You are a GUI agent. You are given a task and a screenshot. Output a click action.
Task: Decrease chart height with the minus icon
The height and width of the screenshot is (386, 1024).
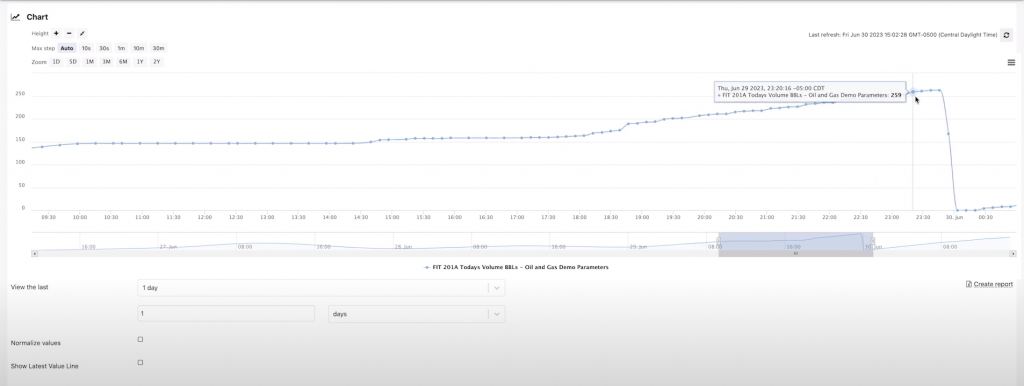[69, 33]
